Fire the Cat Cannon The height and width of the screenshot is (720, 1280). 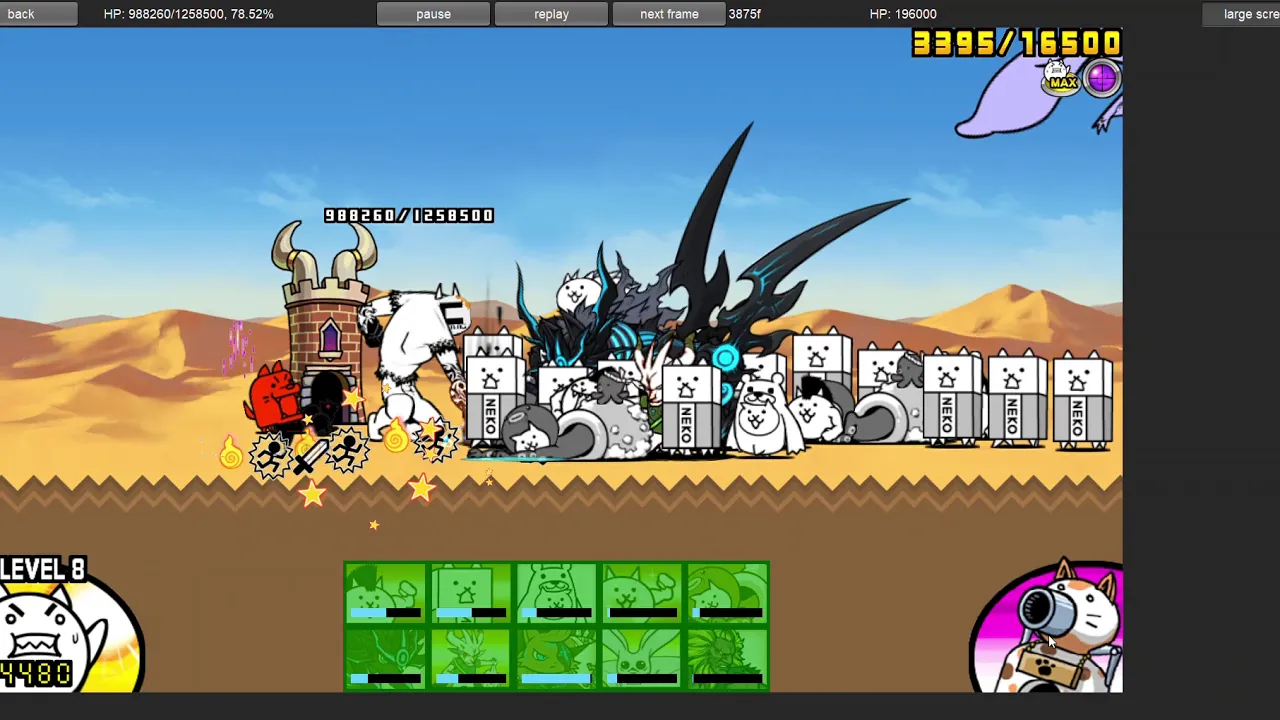(1048, 627)
